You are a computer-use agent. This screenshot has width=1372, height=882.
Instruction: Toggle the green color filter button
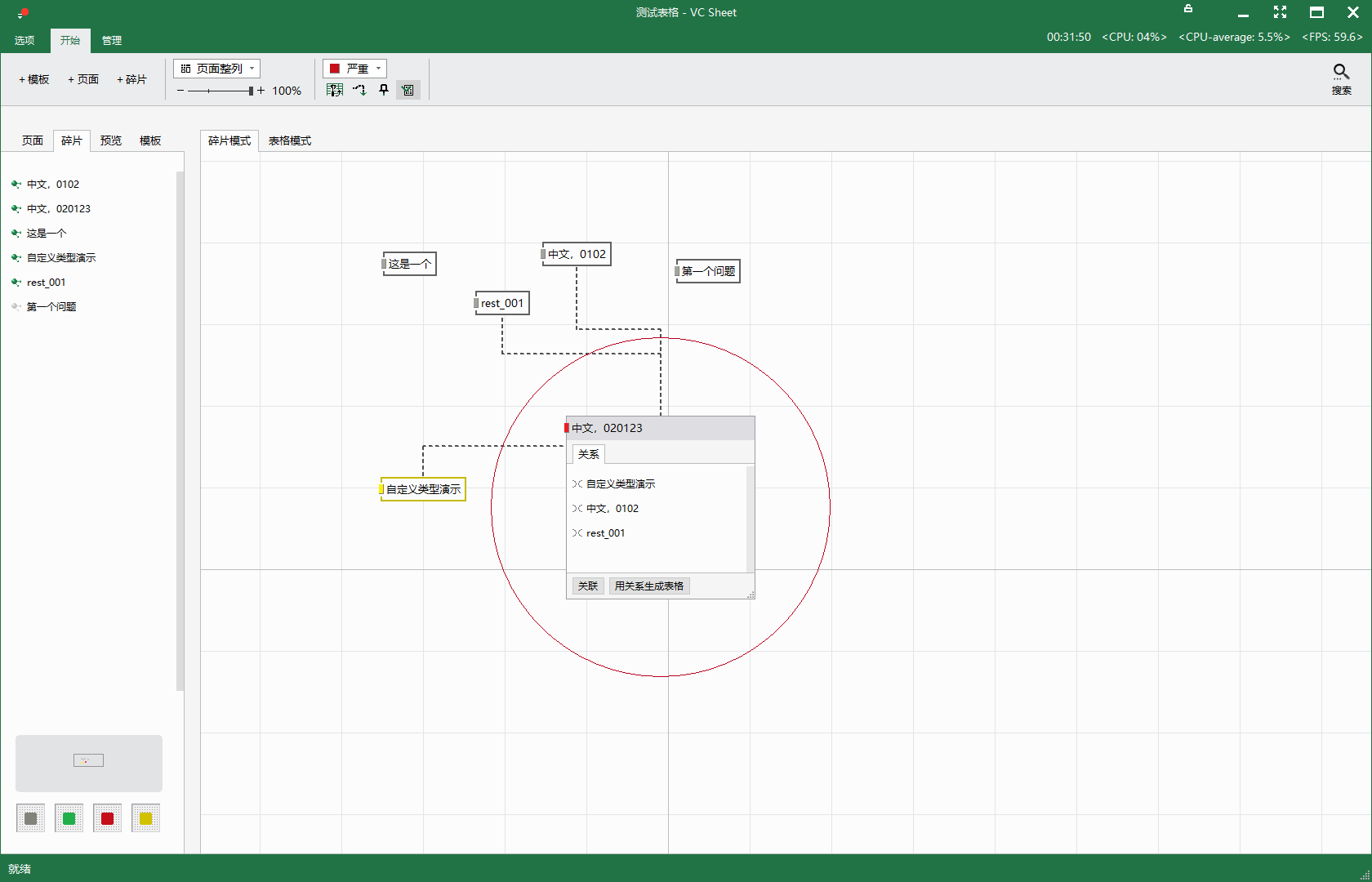[x=69, y=818]
